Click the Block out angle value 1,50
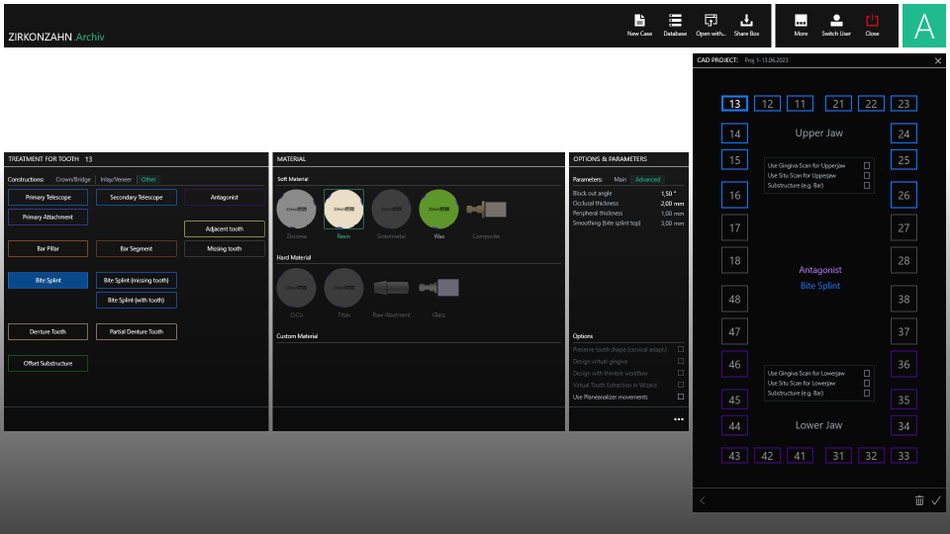The image size is (950, 534). click(x=668, y=193)
